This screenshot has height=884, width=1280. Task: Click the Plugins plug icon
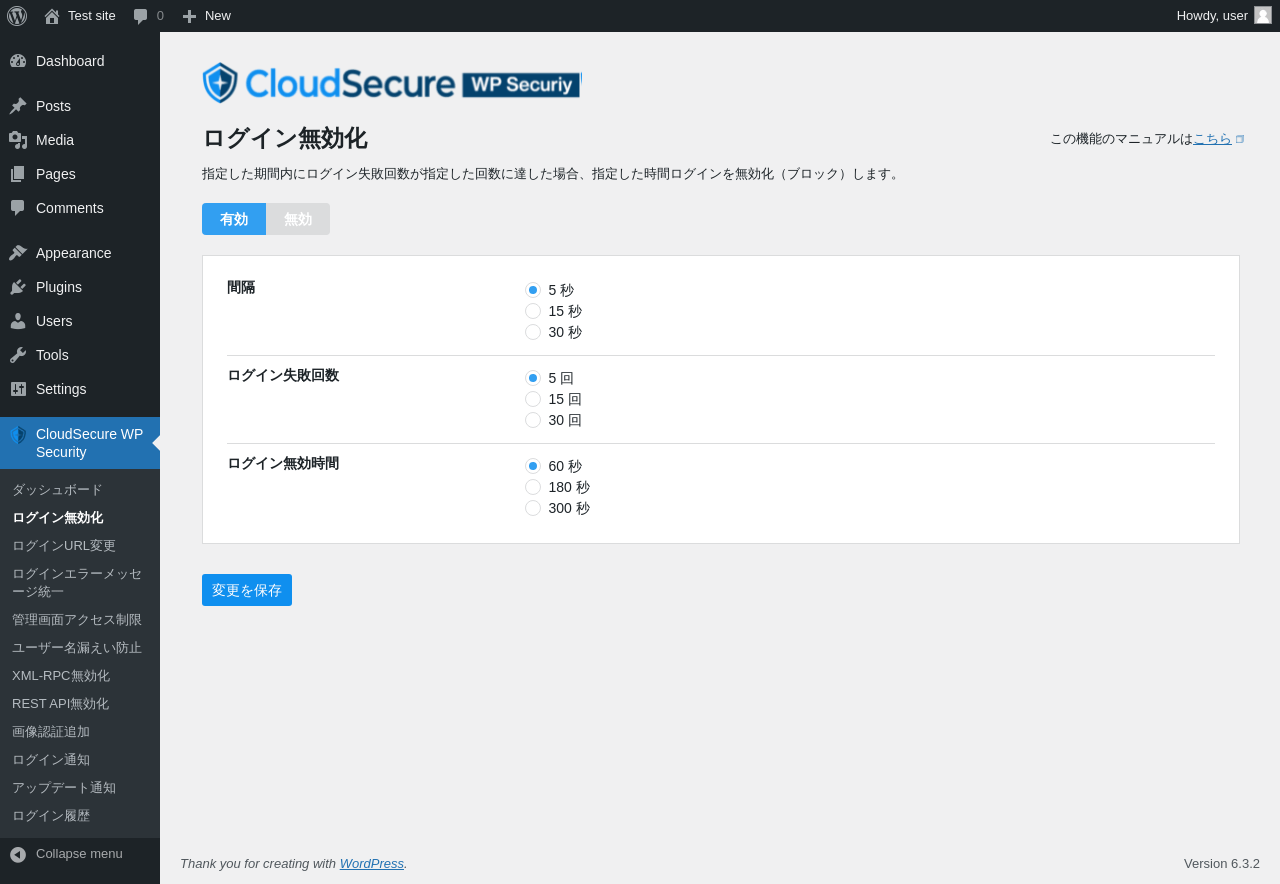[x=18, y=287]
